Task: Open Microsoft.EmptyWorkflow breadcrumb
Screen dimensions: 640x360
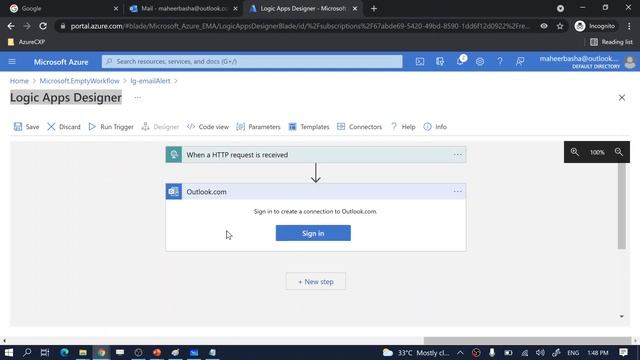Action: (80, 81)
